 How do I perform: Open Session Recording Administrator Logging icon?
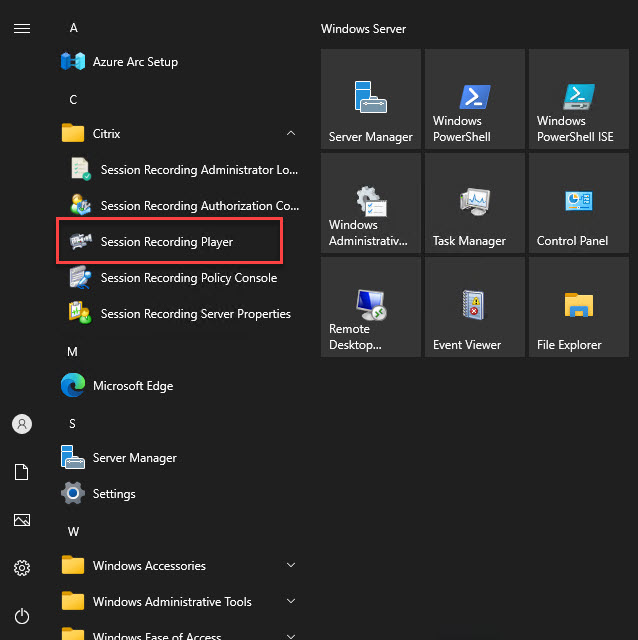(80, 169)
